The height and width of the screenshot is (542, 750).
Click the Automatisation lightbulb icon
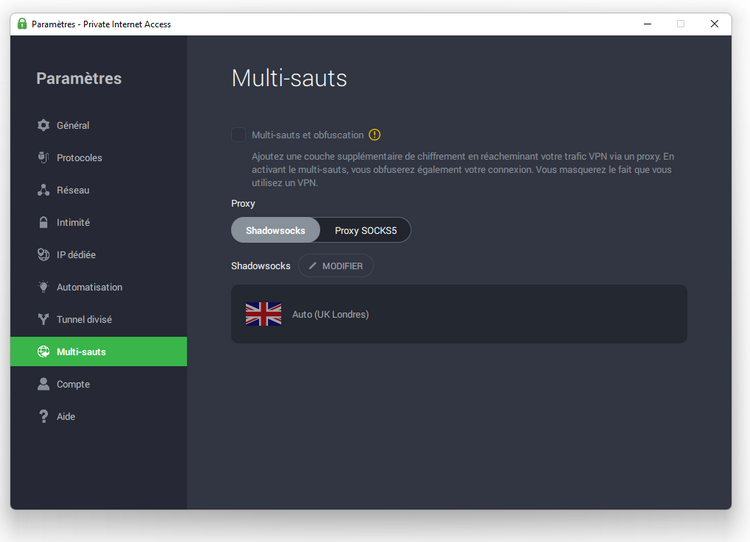coord(44,287)
